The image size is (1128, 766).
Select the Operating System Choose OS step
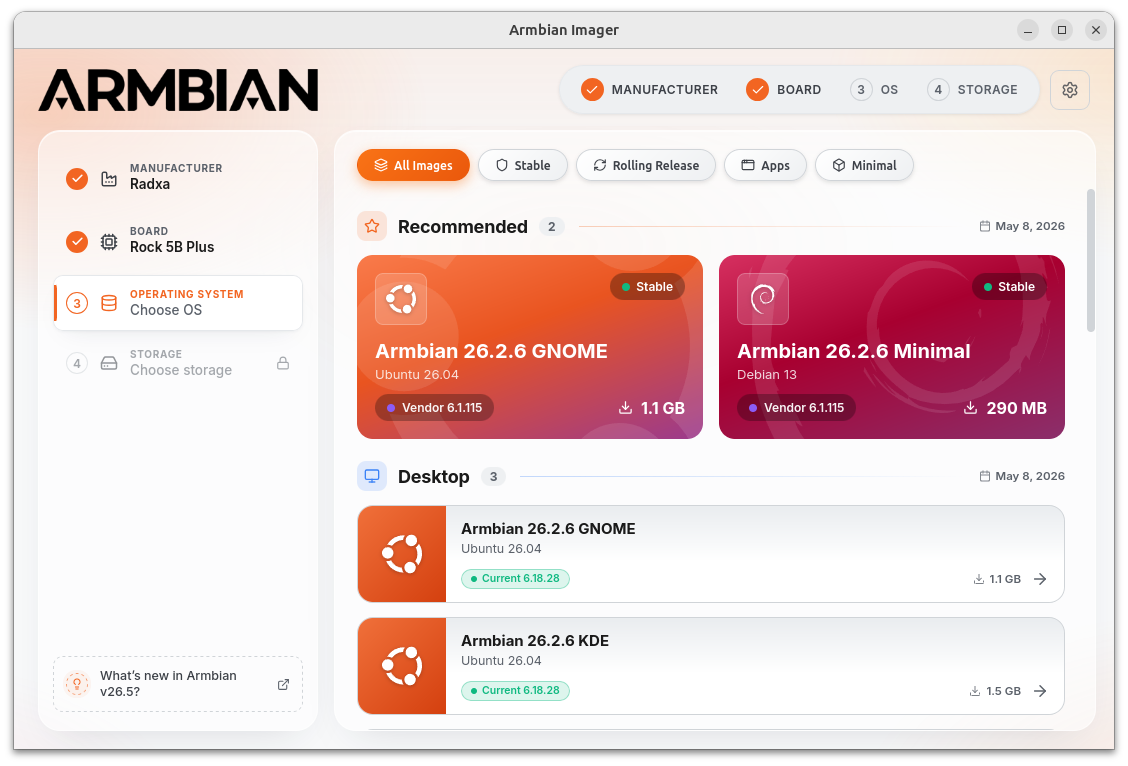[x=178, y=303]
